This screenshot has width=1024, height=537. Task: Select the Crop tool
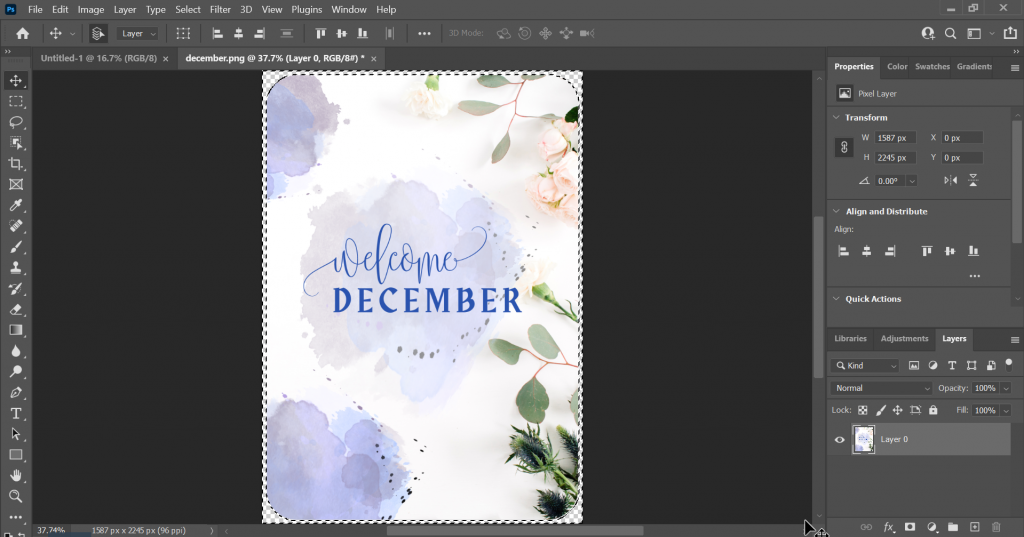(16, 164)
